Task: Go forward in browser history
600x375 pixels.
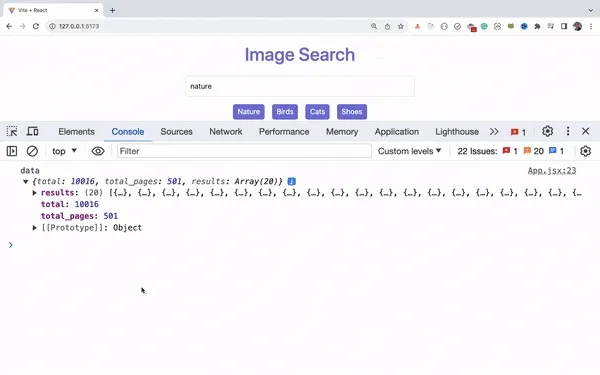Action: (x=23, y=26)
